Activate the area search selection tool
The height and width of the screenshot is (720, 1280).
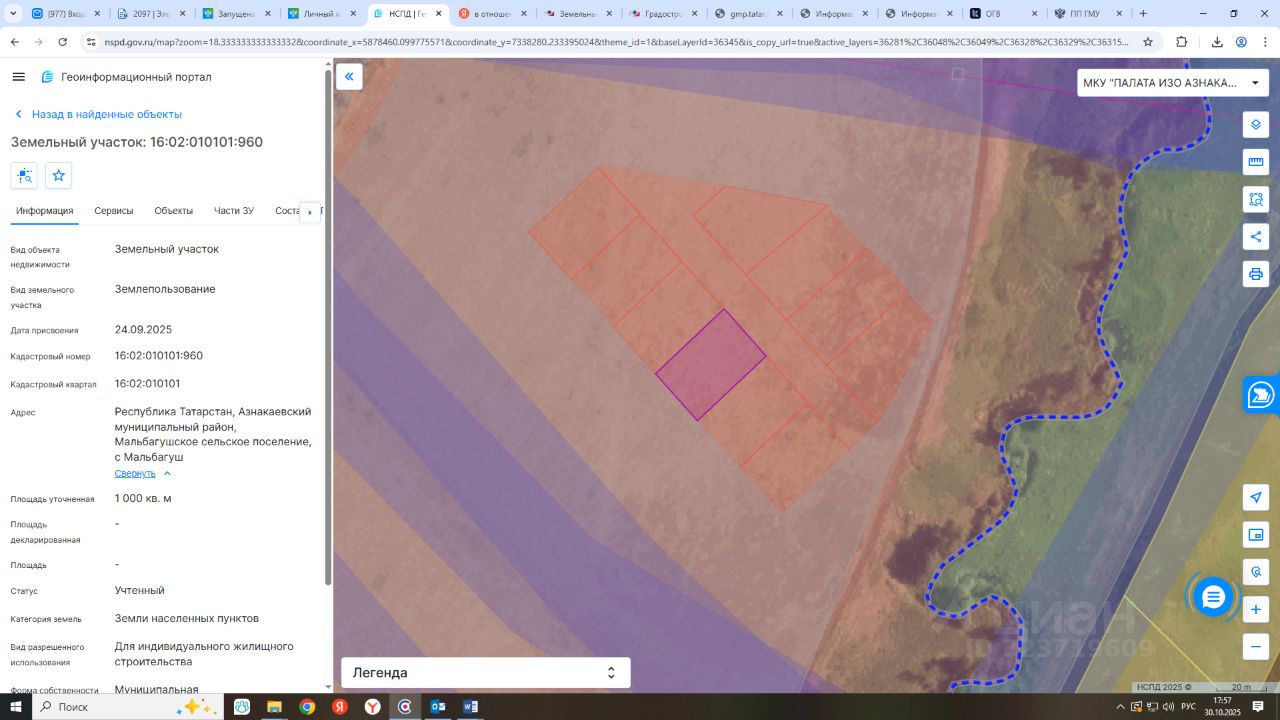(1256, 199)
